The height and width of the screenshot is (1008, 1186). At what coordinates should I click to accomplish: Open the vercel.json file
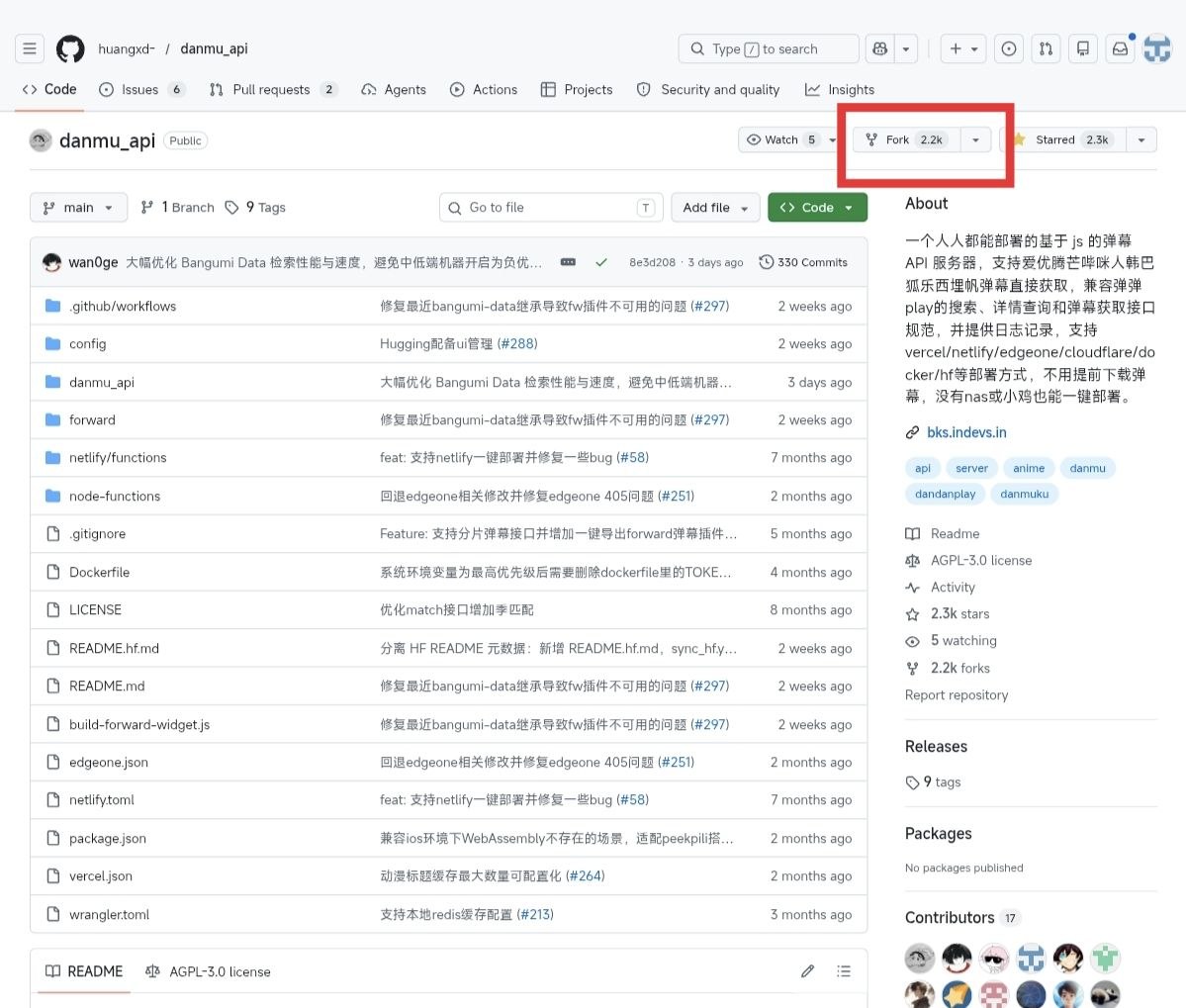point(101,875)
